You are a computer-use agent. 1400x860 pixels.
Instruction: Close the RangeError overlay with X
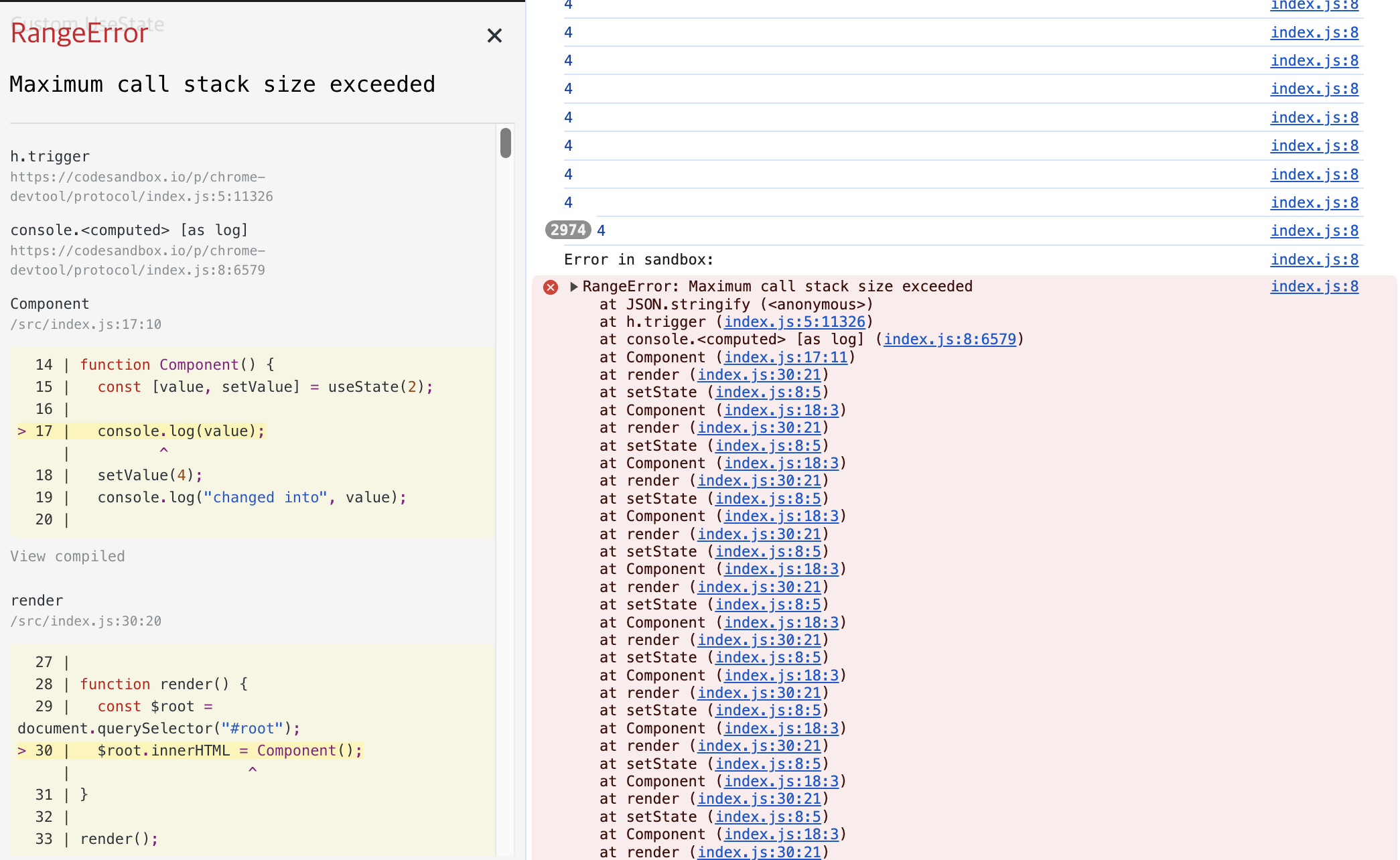click(494, 35)
